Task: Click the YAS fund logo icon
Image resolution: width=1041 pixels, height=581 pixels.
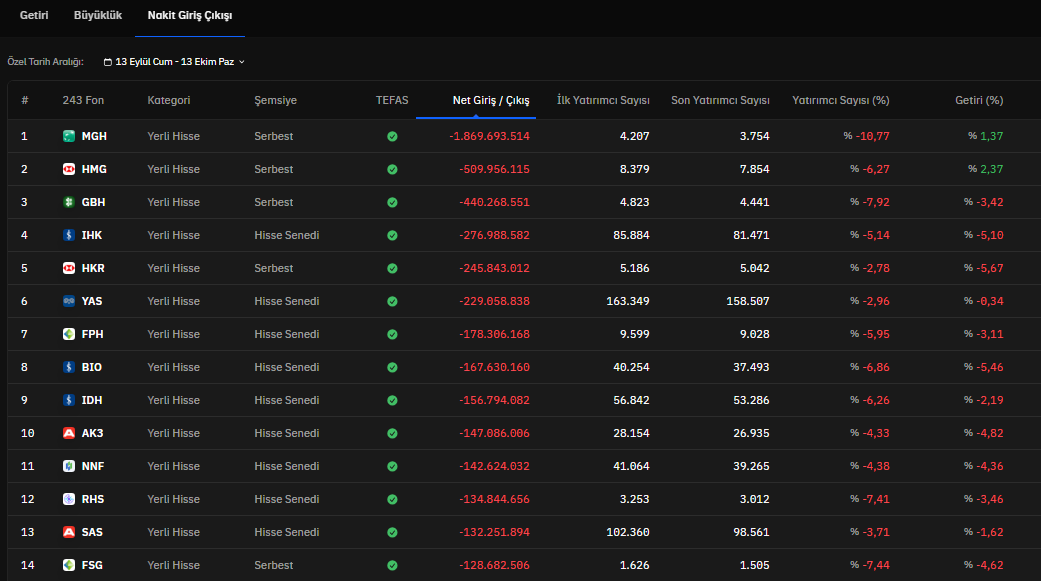Action: pos(68,301)
